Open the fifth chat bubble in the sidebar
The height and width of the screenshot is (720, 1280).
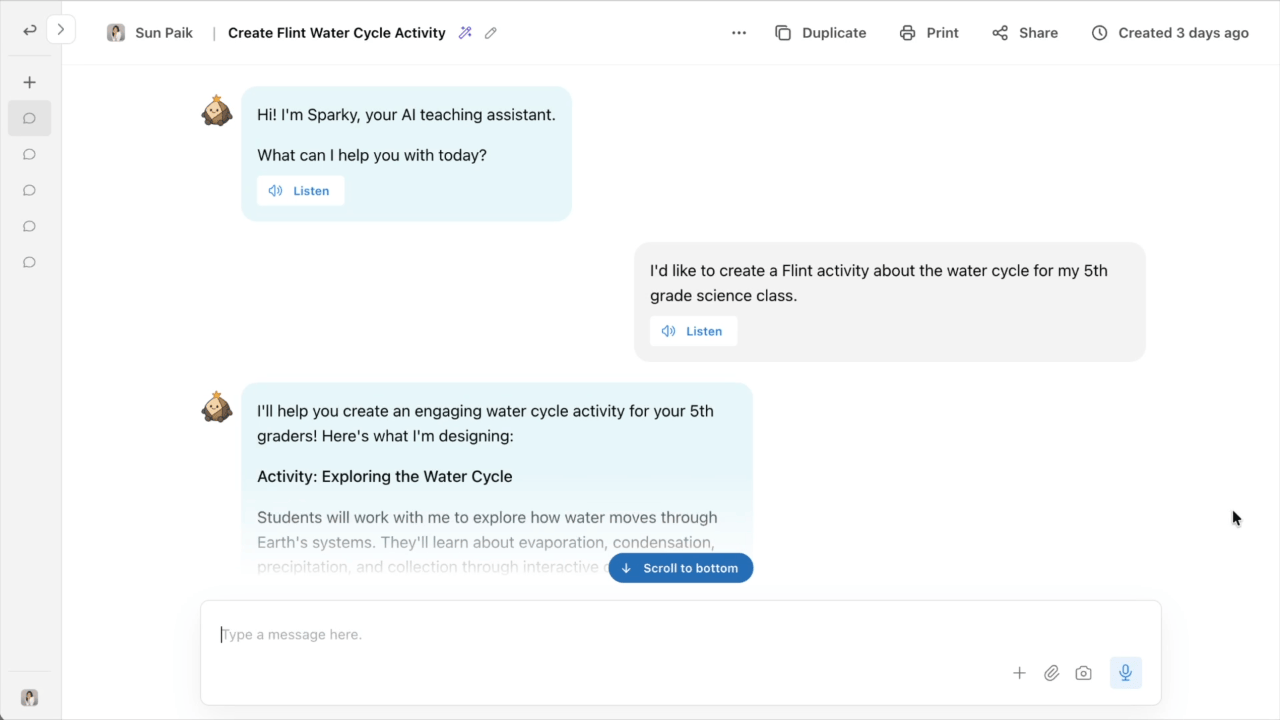click(x=29, y=262)
